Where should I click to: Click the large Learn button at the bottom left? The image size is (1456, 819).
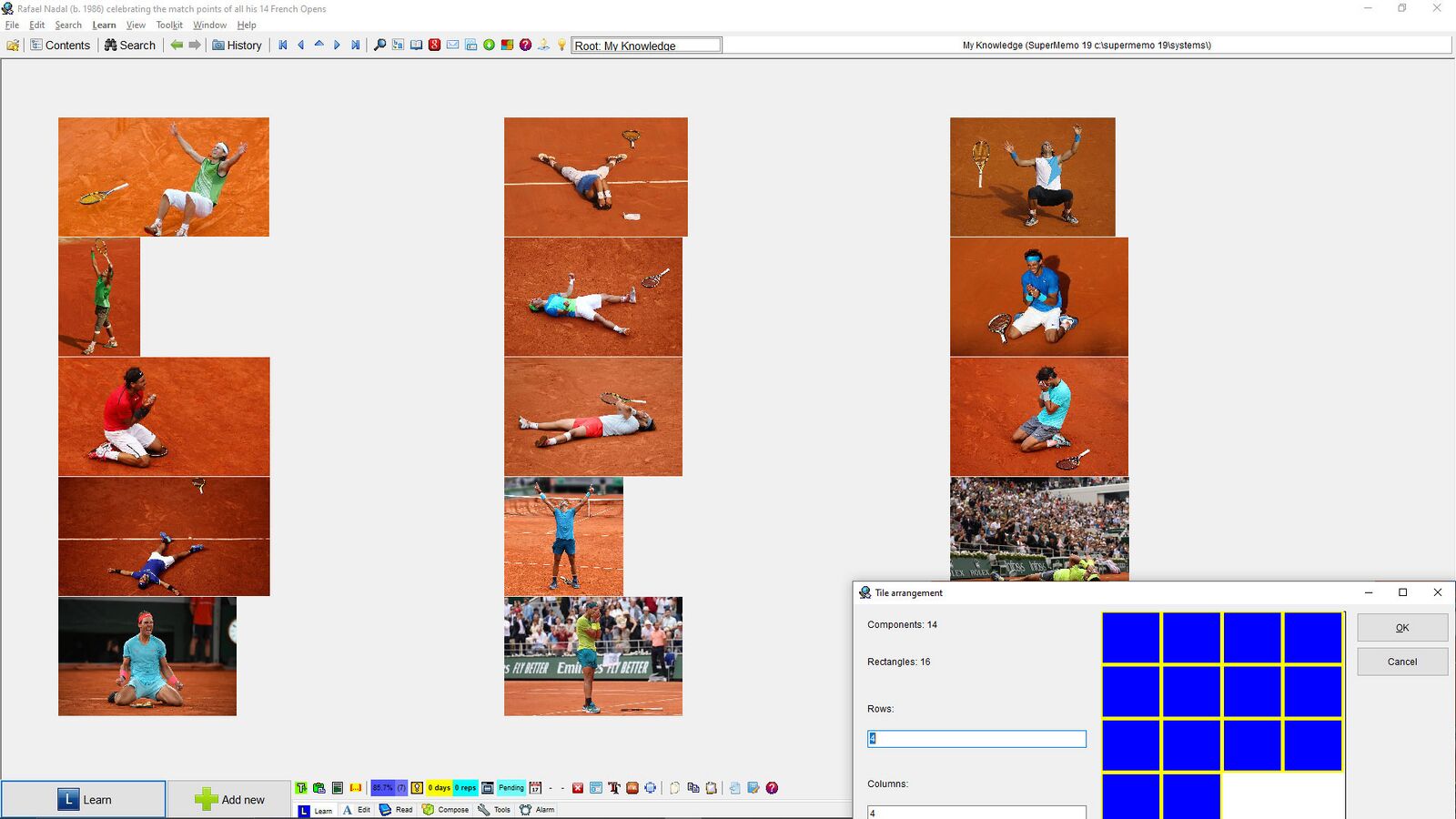[x=84, y=799]
